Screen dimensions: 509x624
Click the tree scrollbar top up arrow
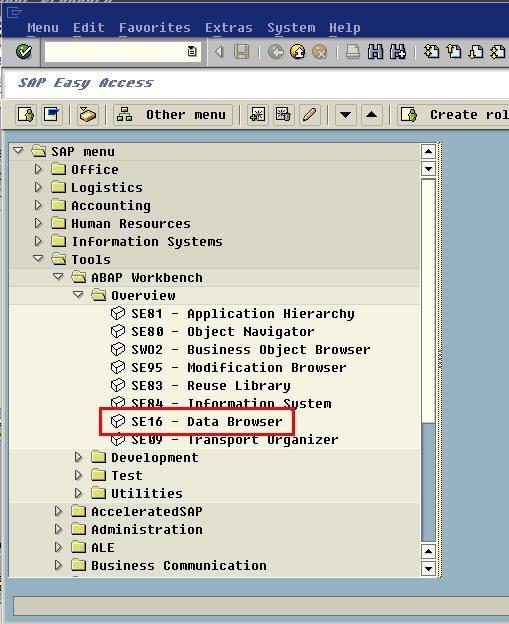(x=428, y=152)
